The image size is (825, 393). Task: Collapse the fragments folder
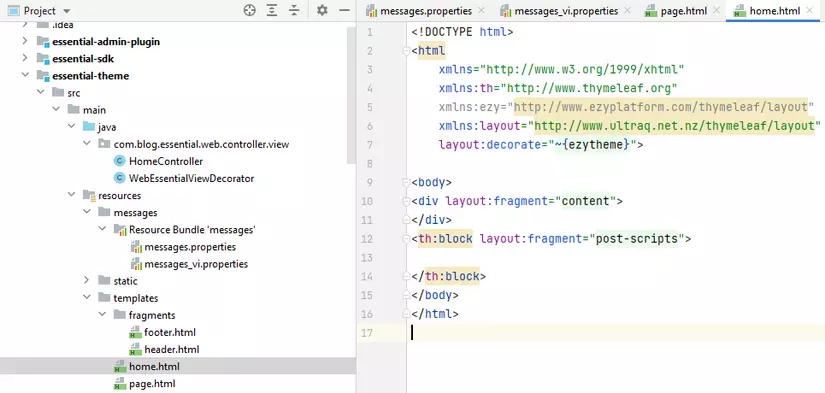[x=102, y=315]
